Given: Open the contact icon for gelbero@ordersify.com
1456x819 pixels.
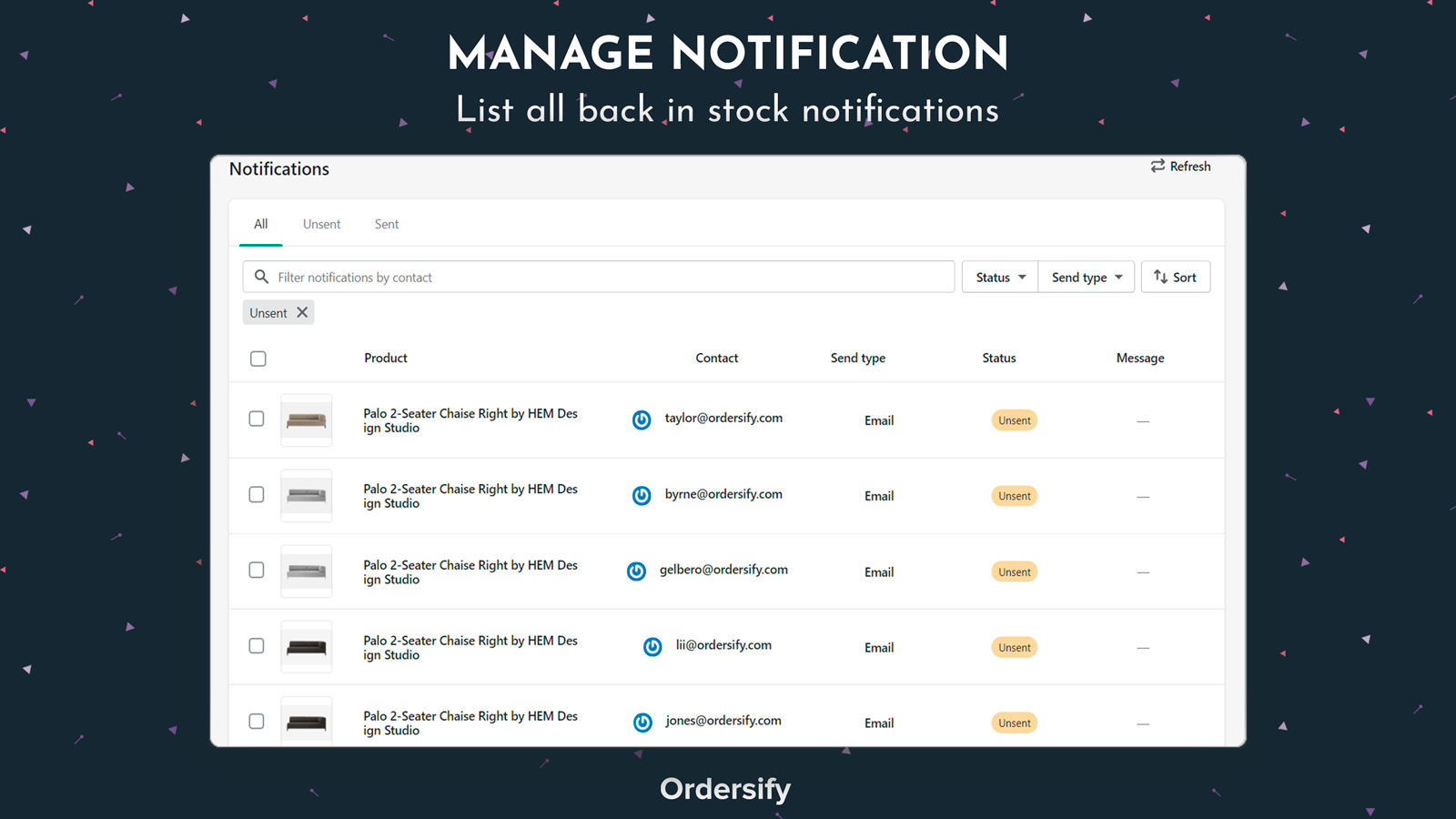Looking at the screenshot, I should pos(636,571).
